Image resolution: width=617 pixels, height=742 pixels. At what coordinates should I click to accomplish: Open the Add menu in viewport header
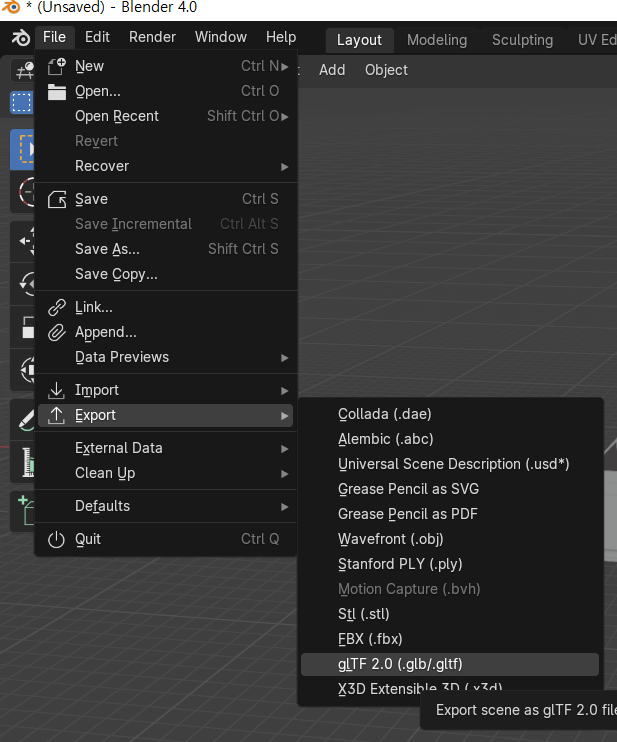pyautogui.click(x=332, y=70)
